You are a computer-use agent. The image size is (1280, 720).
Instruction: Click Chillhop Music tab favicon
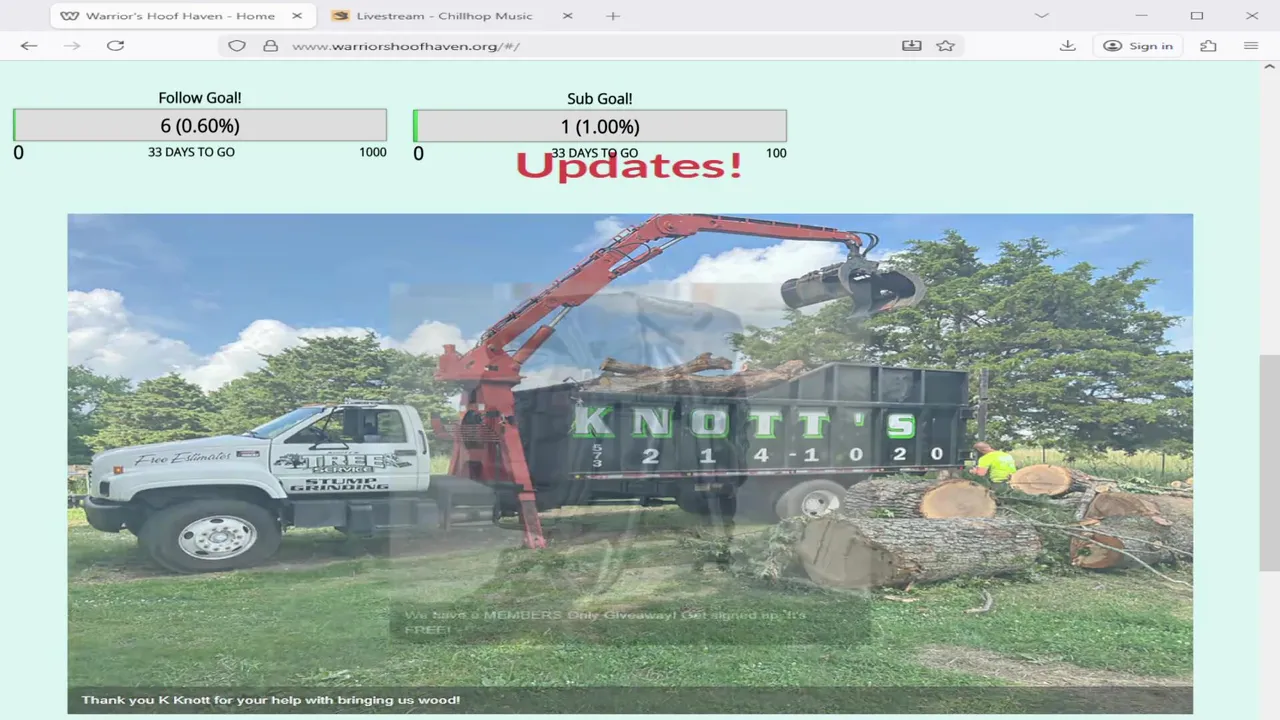[x=340, y=16]
